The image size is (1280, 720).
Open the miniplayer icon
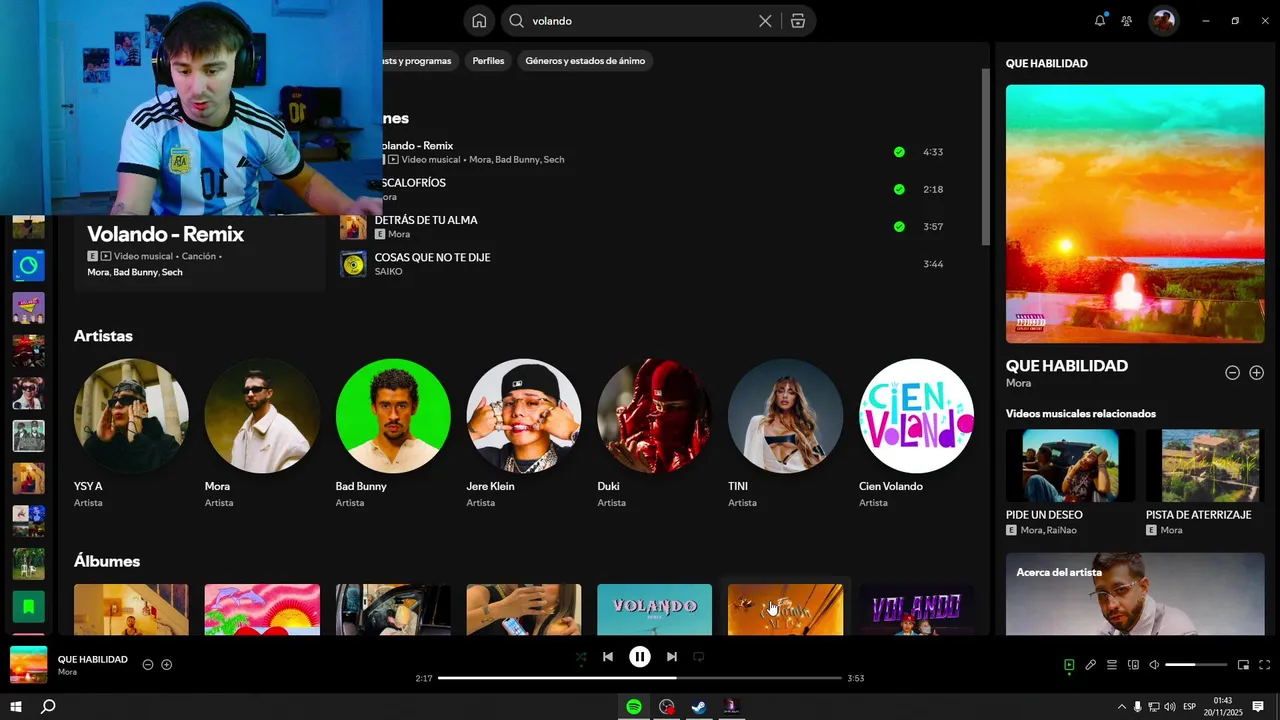point(1243,665)
